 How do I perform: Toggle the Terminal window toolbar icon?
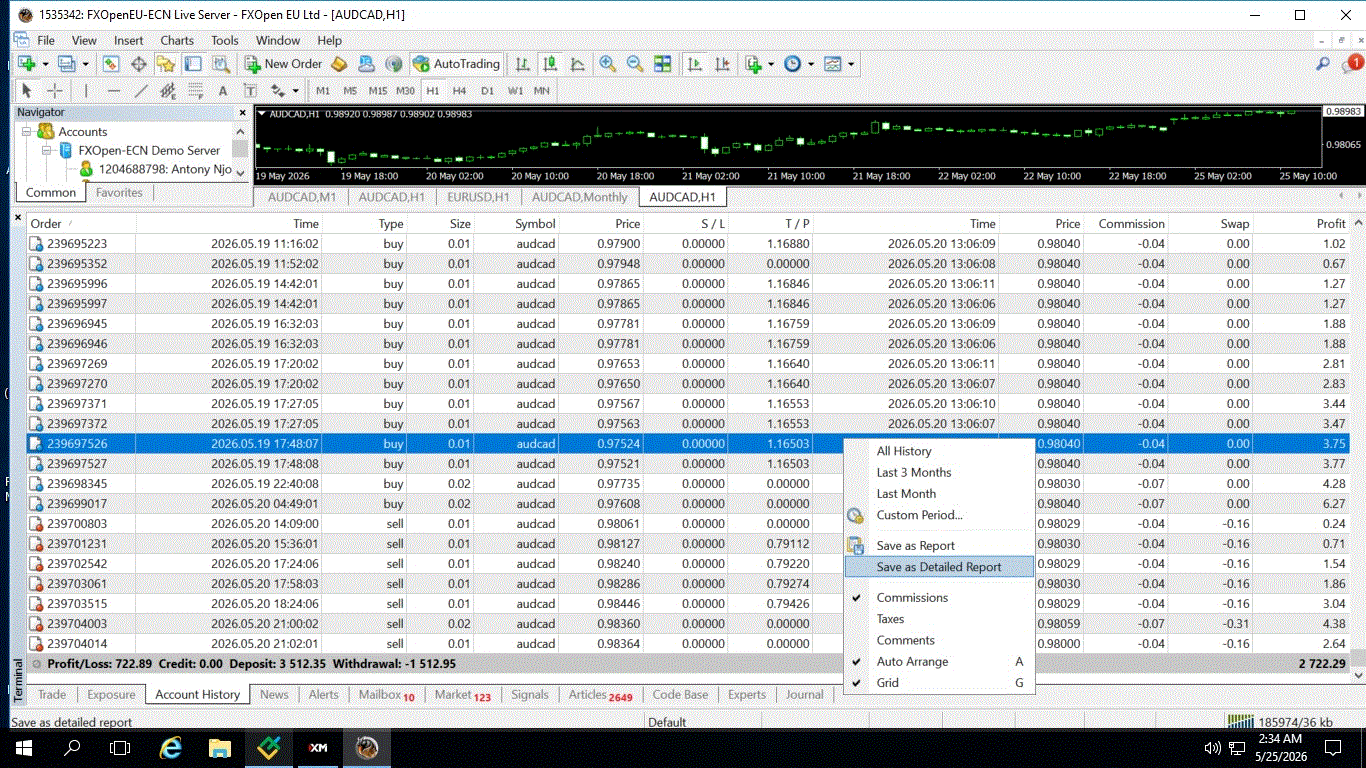pyautogui.click(x=193, y=64)
